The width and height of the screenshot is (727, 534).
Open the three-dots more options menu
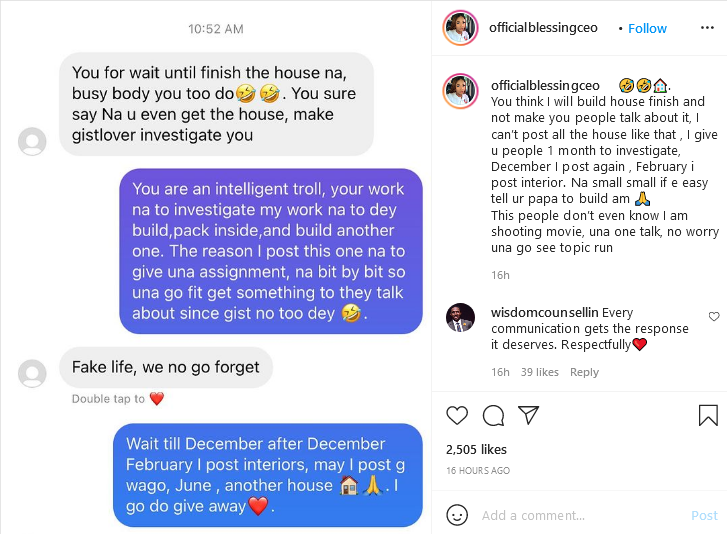click(x=707, y=28)
